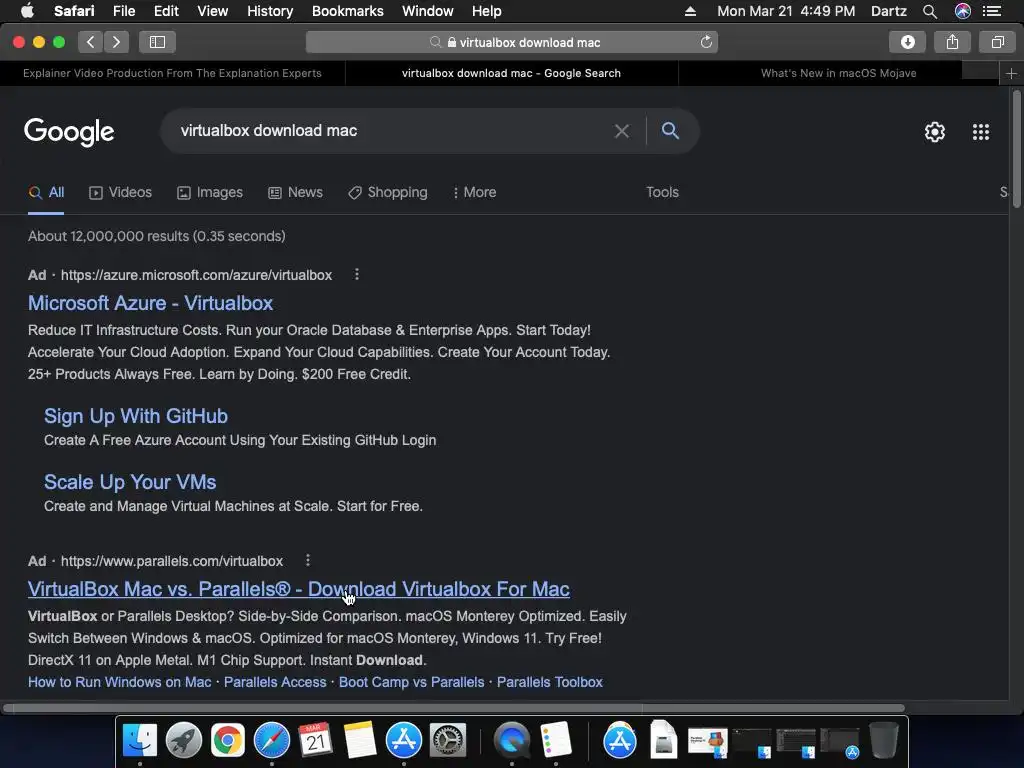This screenshot has width=1024, height=768.
Task: Select the Videos search filter
Action: point(120,193)
